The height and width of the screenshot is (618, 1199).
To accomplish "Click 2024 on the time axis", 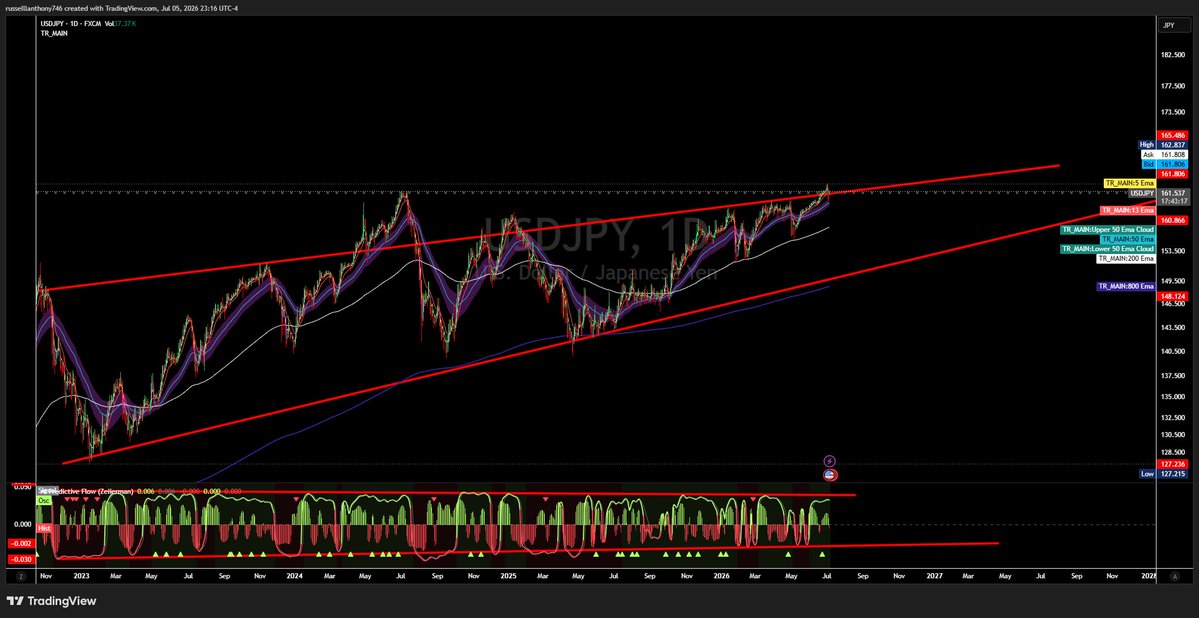I will tap(294, 576).
